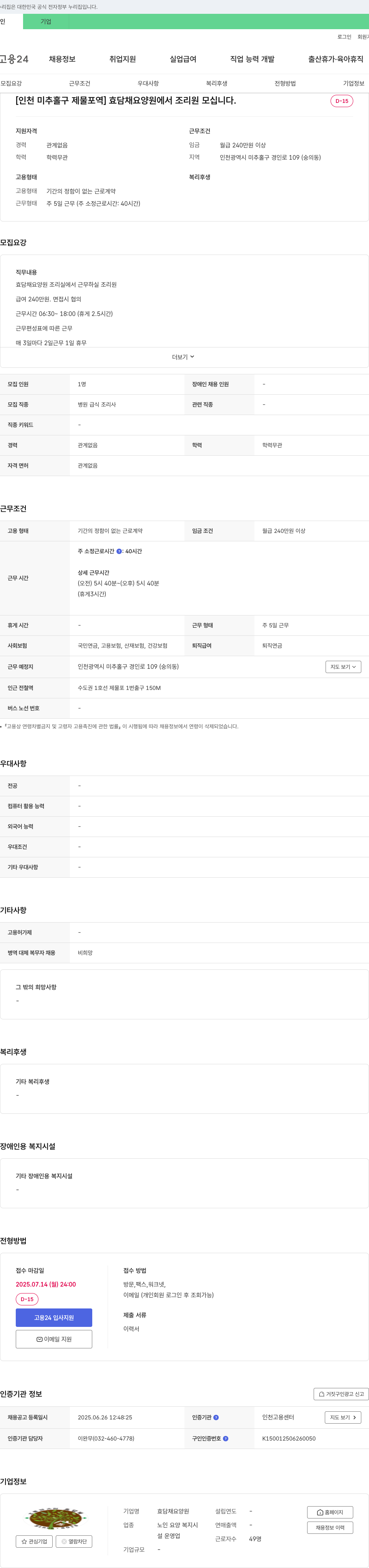Open the 출산휴가·육아휴직 menu
Screen dimensions: 369x1568
pos(336,59)
